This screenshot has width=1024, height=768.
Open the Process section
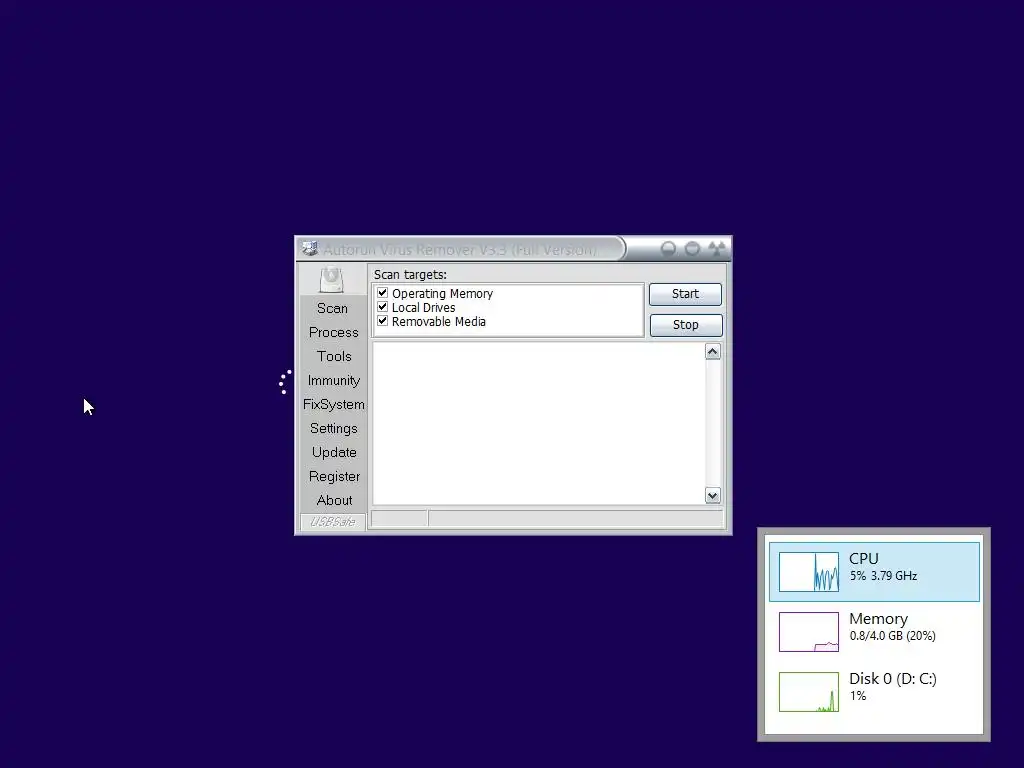tap(334, 332)
